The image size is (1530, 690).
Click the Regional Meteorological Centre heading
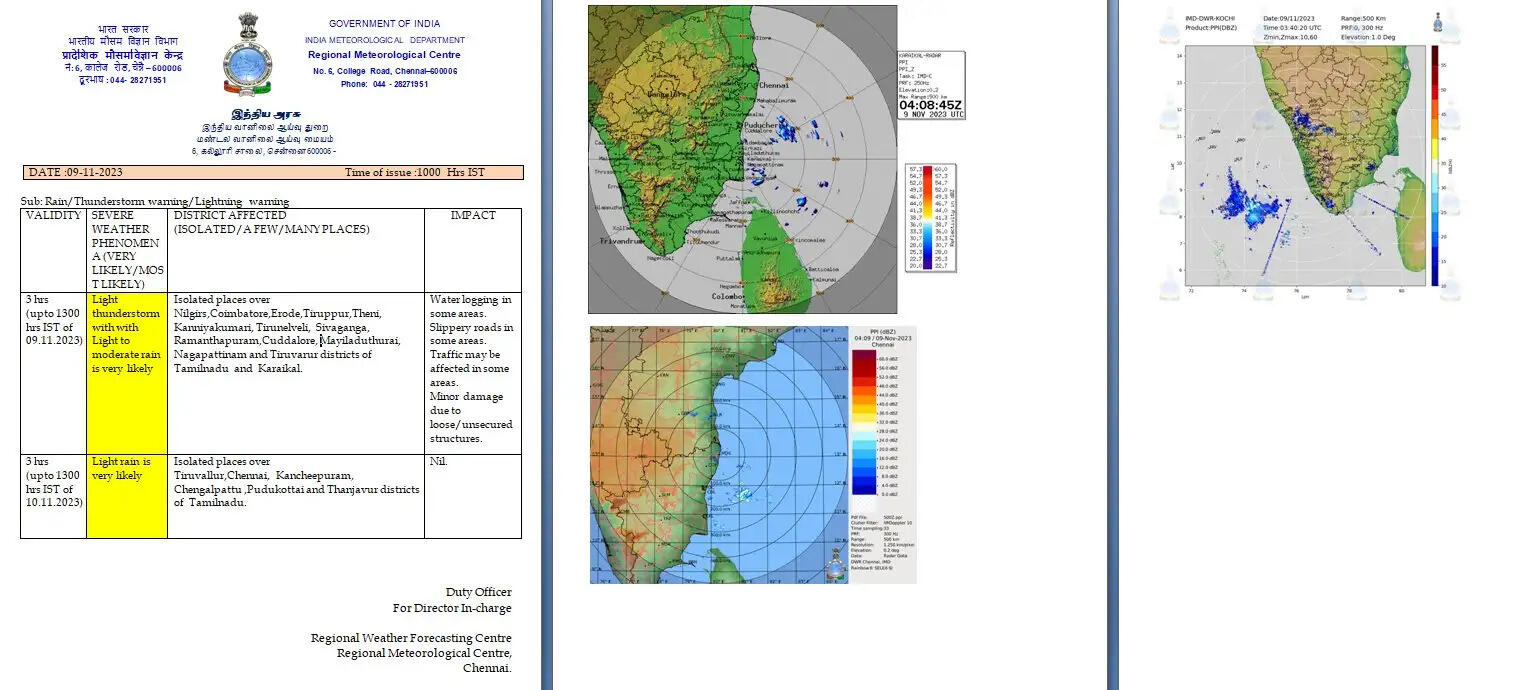click(x=384, y=55)
